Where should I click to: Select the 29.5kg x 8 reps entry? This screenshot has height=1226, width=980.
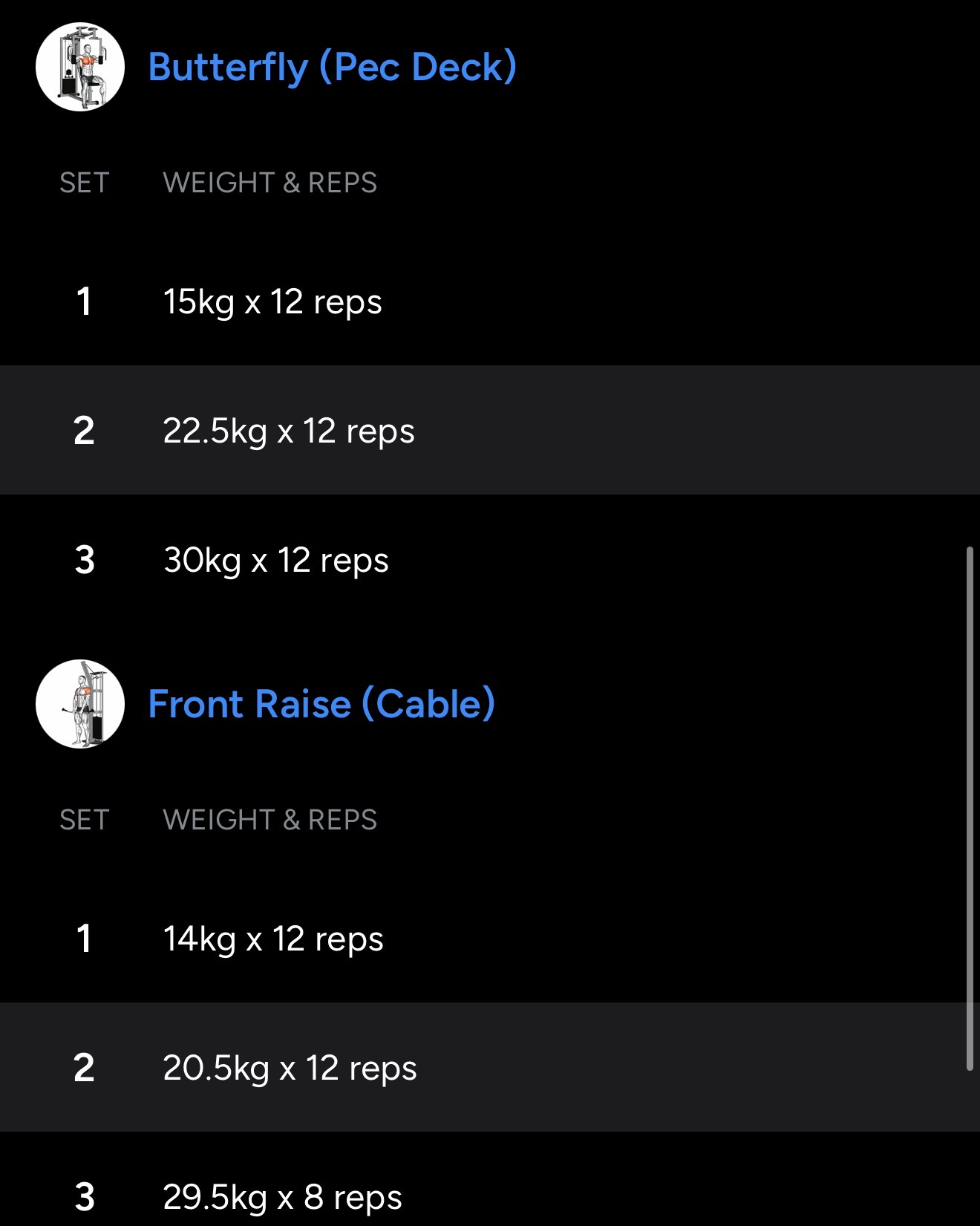tap(282, 1197)
